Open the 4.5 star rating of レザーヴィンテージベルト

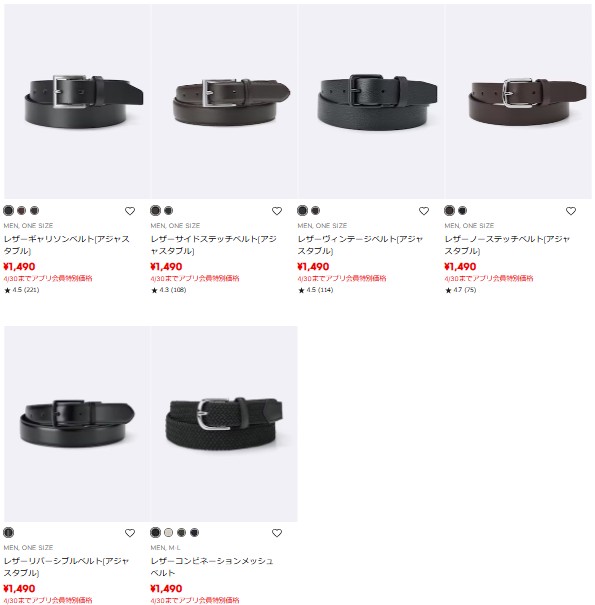(x=315, y=290)
